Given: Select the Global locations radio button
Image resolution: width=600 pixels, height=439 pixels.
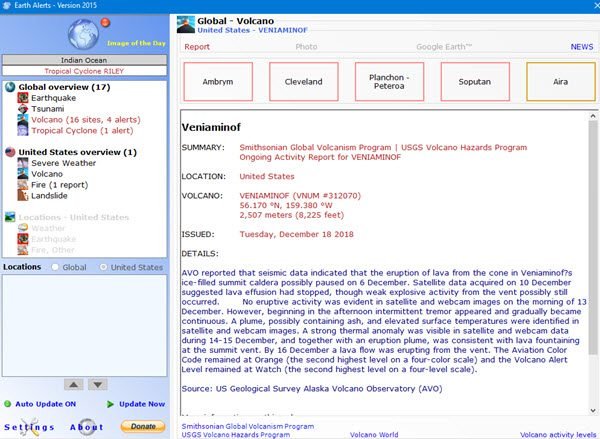Looking at the screenshot, I should tap(55, 267).
